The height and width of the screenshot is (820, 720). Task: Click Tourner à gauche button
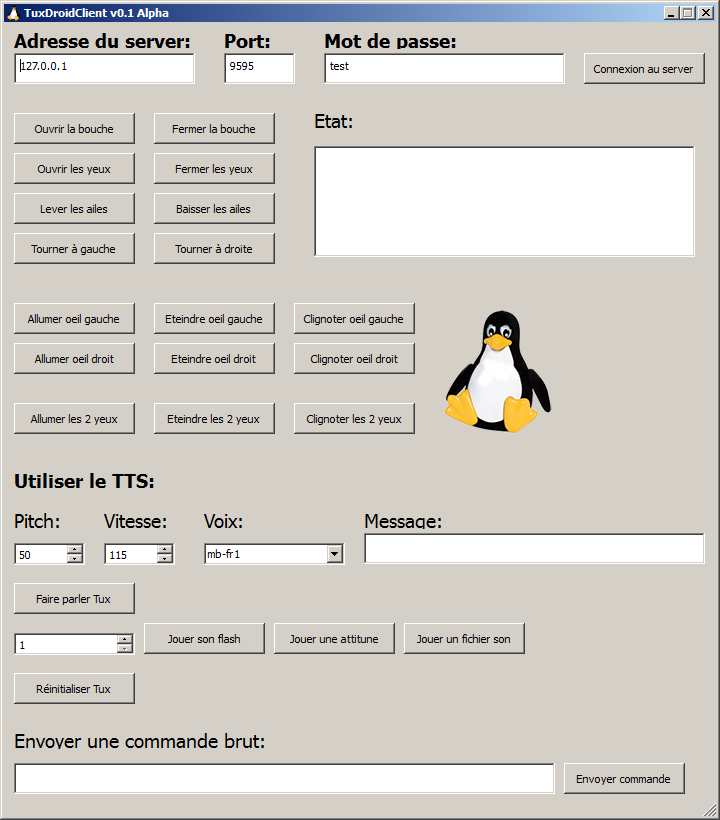point(74,249)
